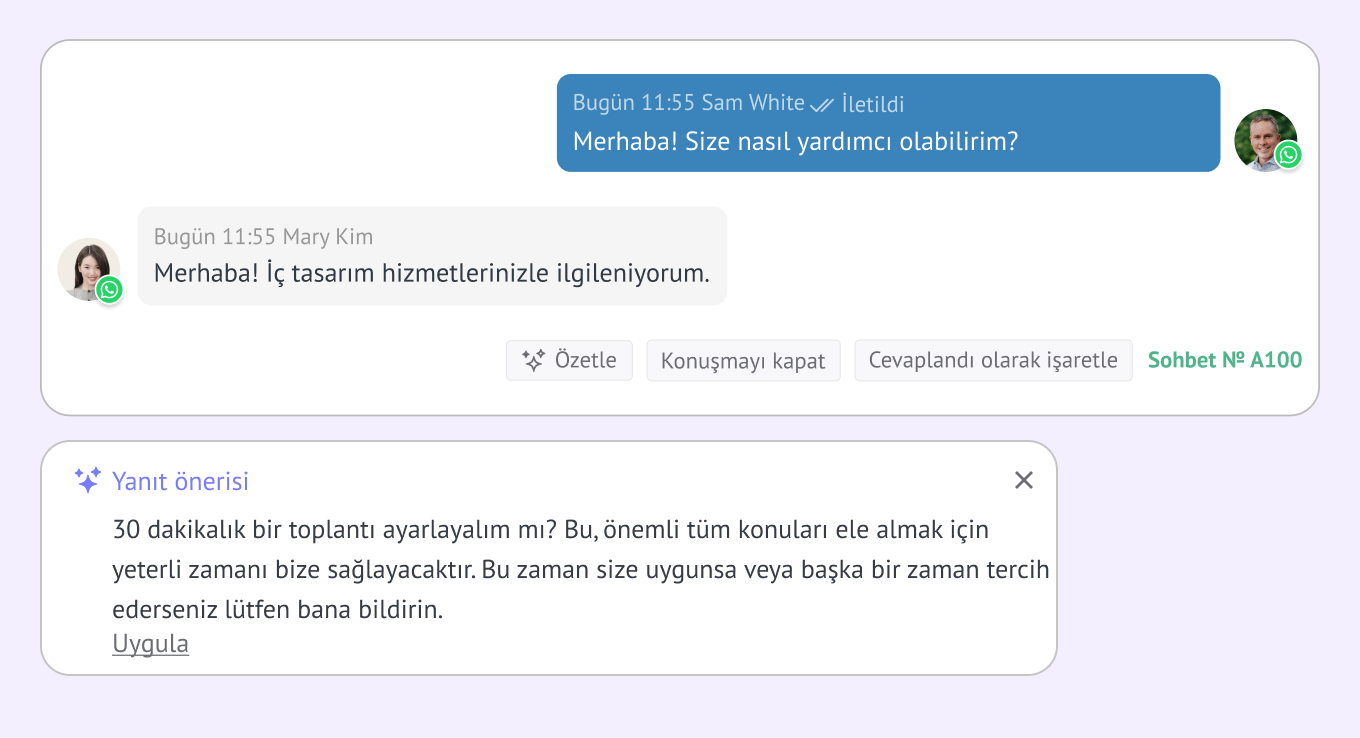Screen dimensions: 1360x738
Task: Select the suggested reply text about a 30-minute meeting
Action: click(581, 569)
